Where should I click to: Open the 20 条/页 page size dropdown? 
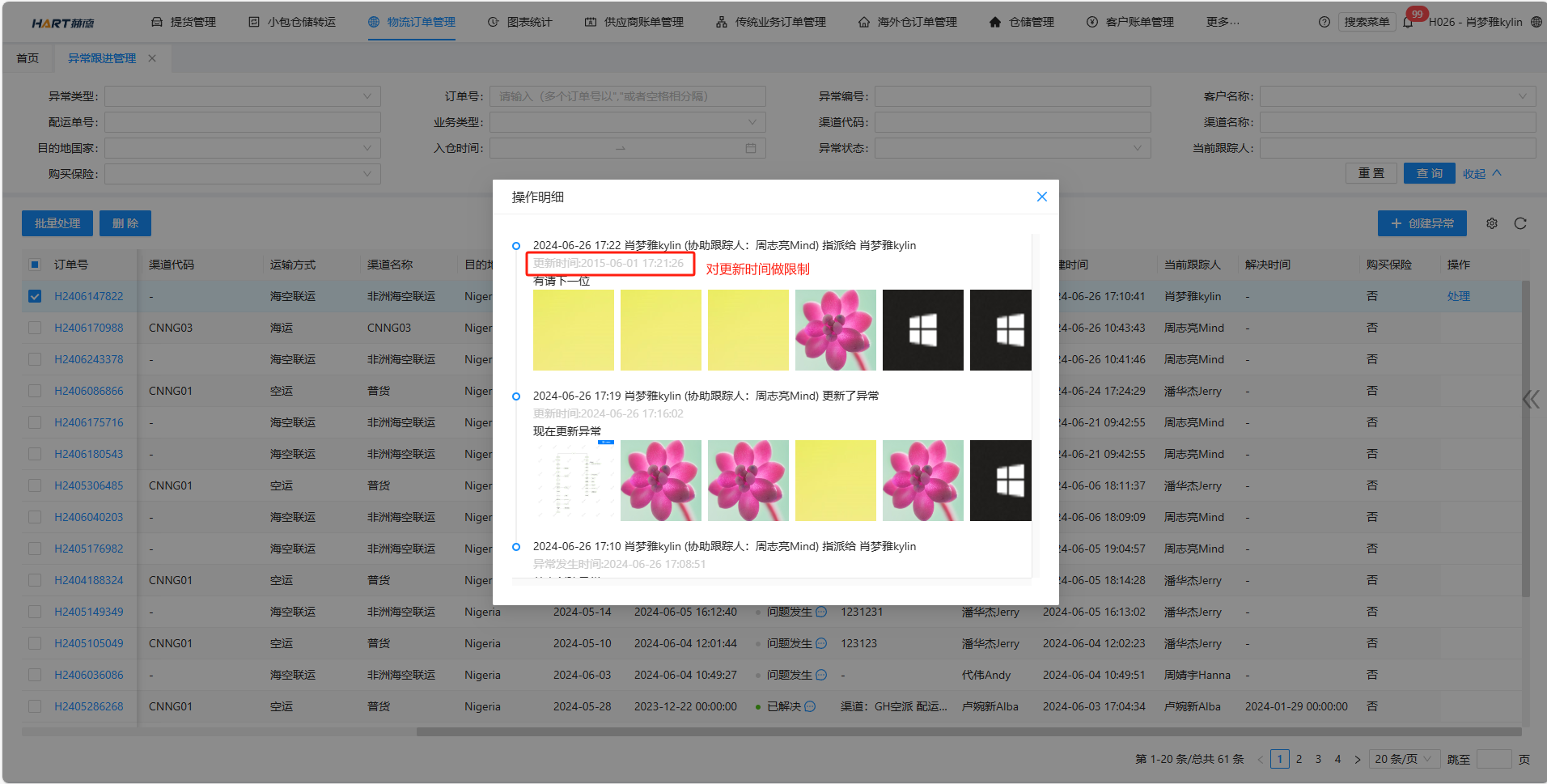tap(1403, 759)
